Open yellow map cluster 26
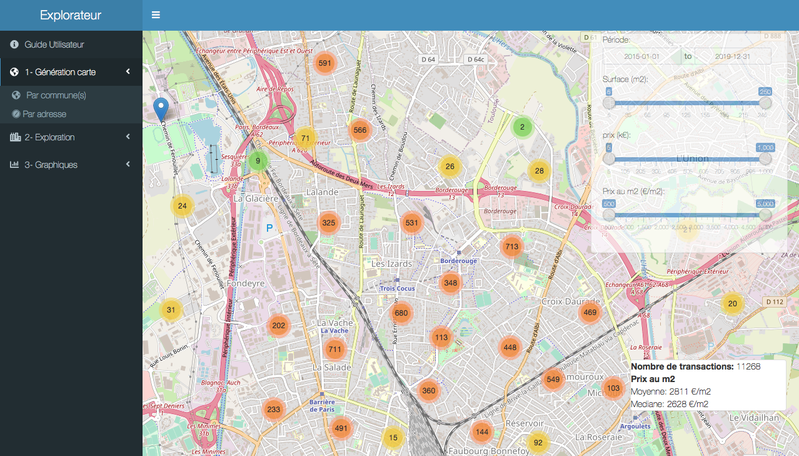Image resolution: width=799 pixels, height=456 pixels. (449, 166)
